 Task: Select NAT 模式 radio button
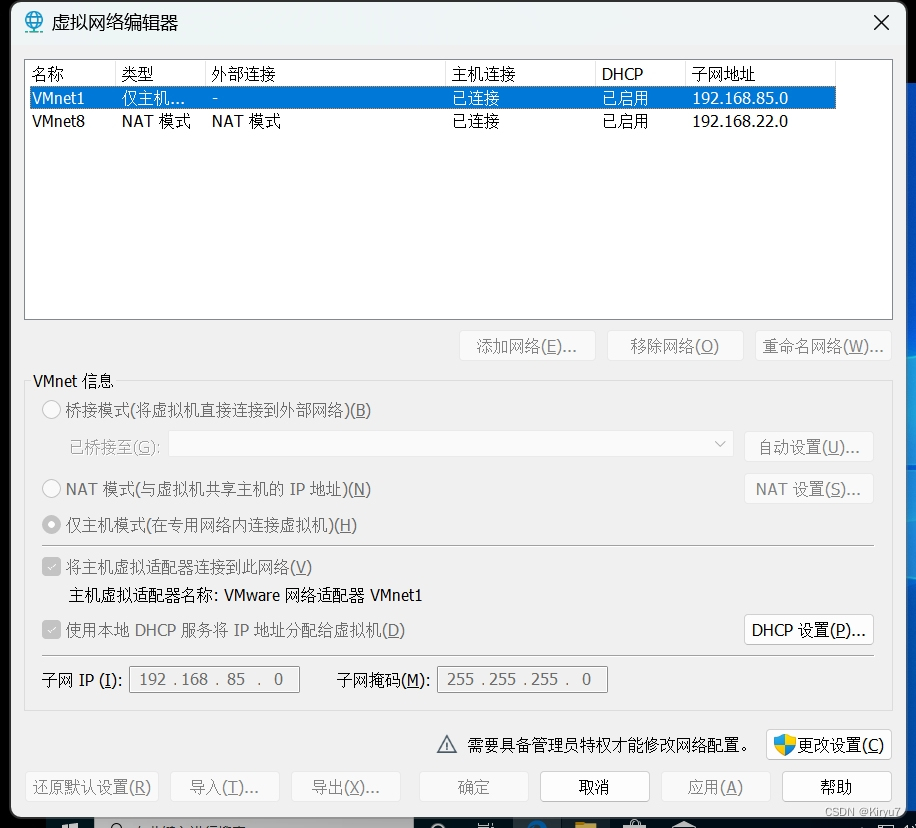[x=51, y=489]
